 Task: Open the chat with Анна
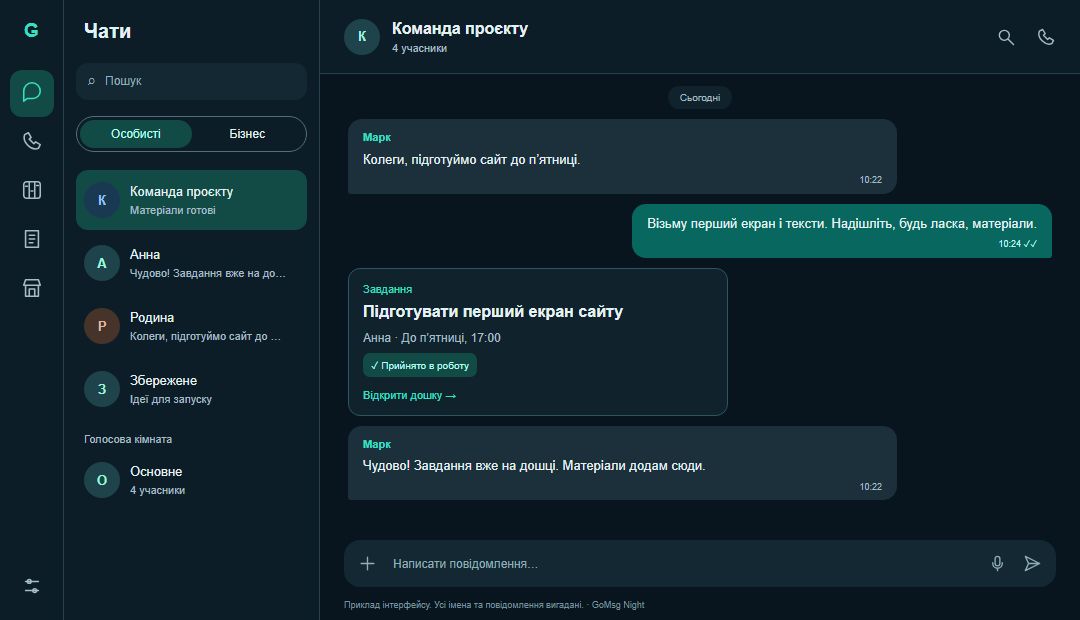coord(191,263)
